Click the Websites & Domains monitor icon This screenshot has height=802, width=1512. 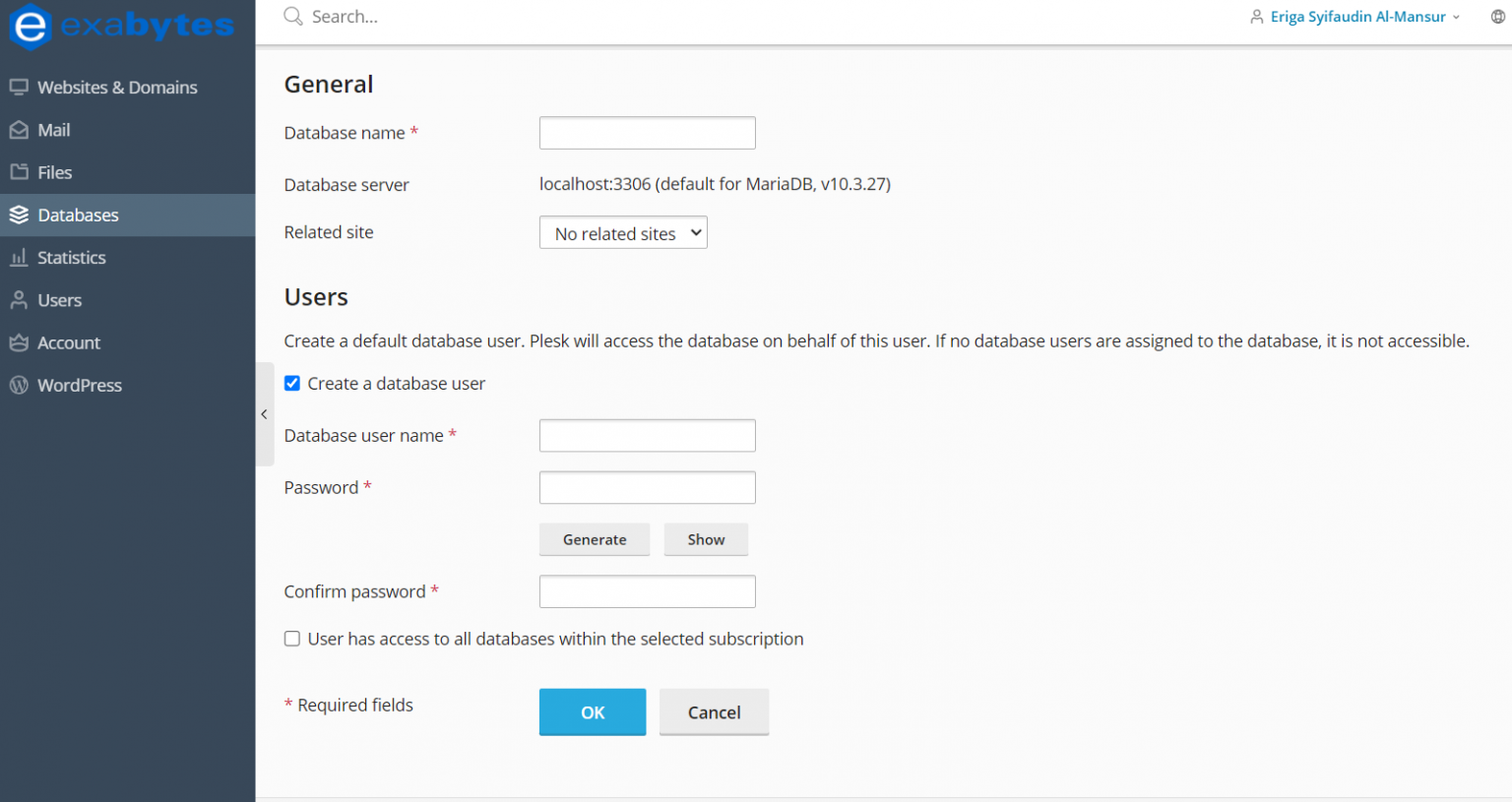pyautogui.click(x=19, y=87)
